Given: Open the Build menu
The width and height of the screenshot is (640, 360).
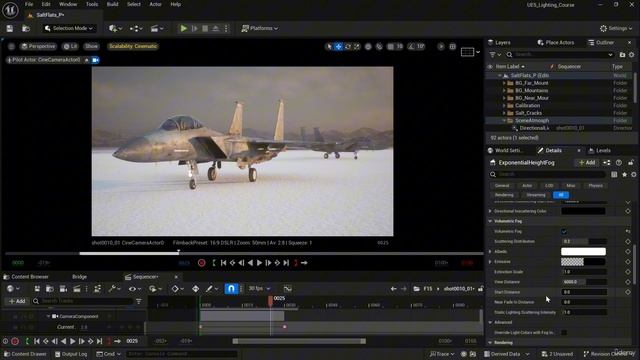Looking at the screenshot, I should 112,4.
